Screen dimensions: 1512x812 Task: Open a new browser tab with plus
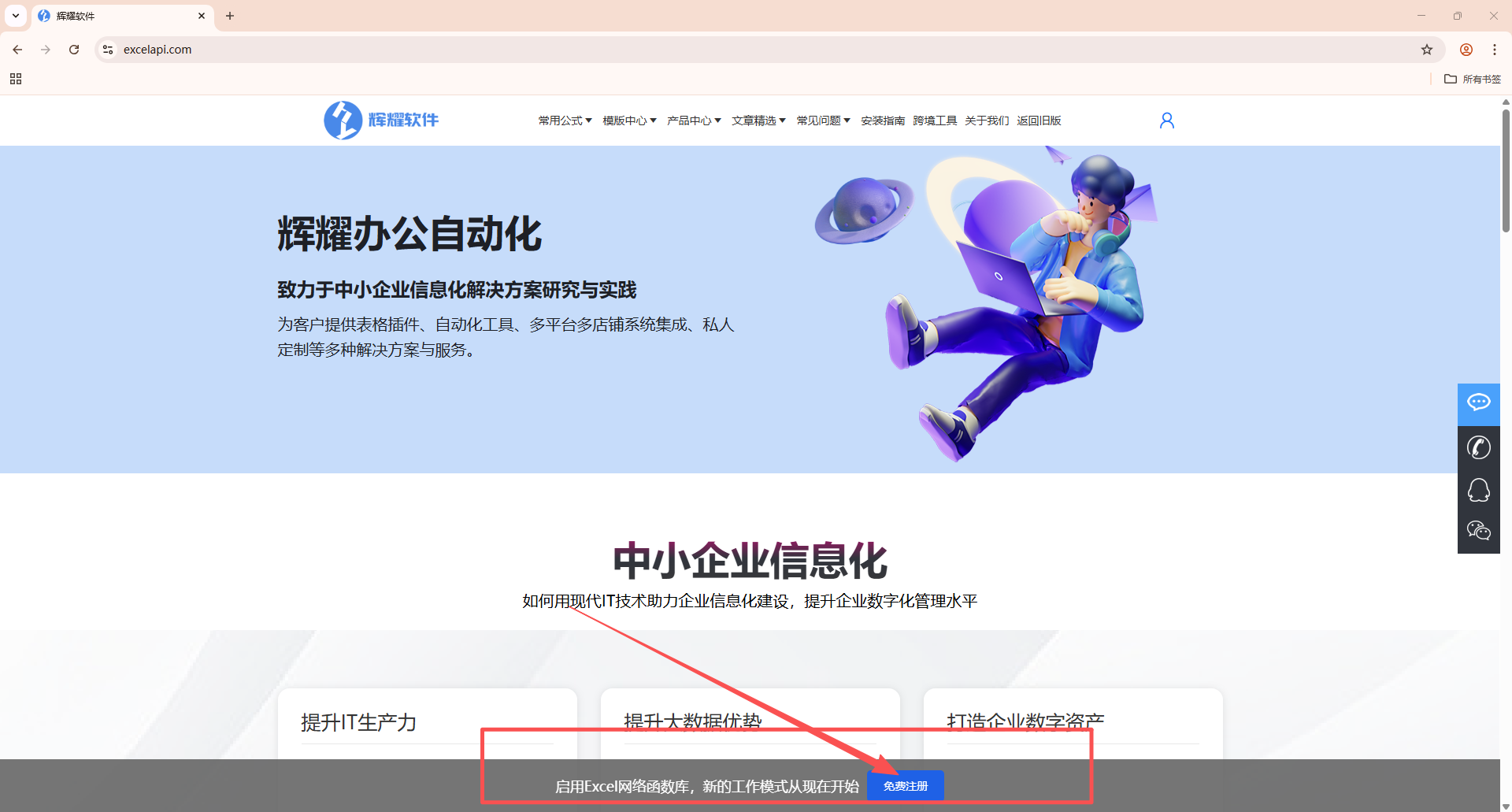coord(230,16)
